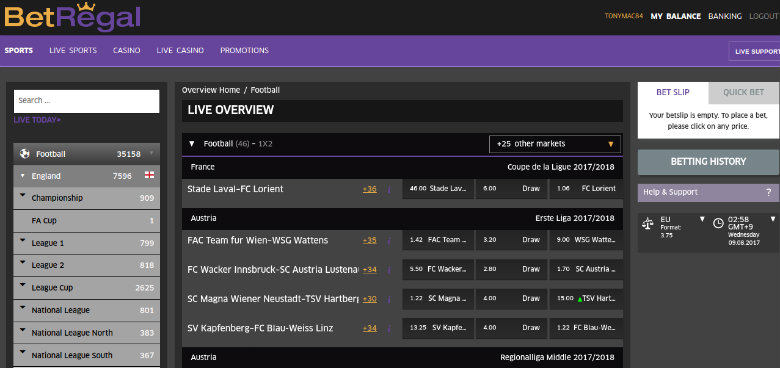Expand National League in sidebar
The width and height of the screenshot is (780, 368).
coord(22,307)
